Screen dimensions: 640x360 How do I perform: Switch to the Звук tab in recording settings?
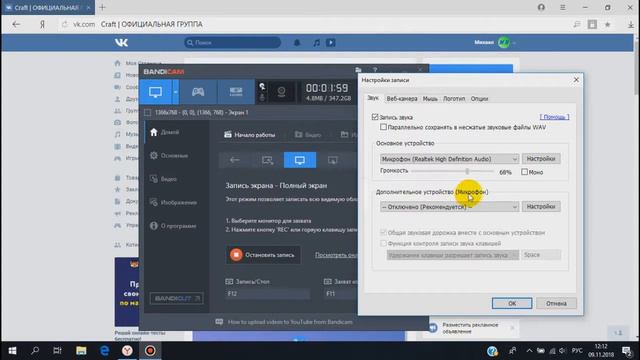(373, 98)
